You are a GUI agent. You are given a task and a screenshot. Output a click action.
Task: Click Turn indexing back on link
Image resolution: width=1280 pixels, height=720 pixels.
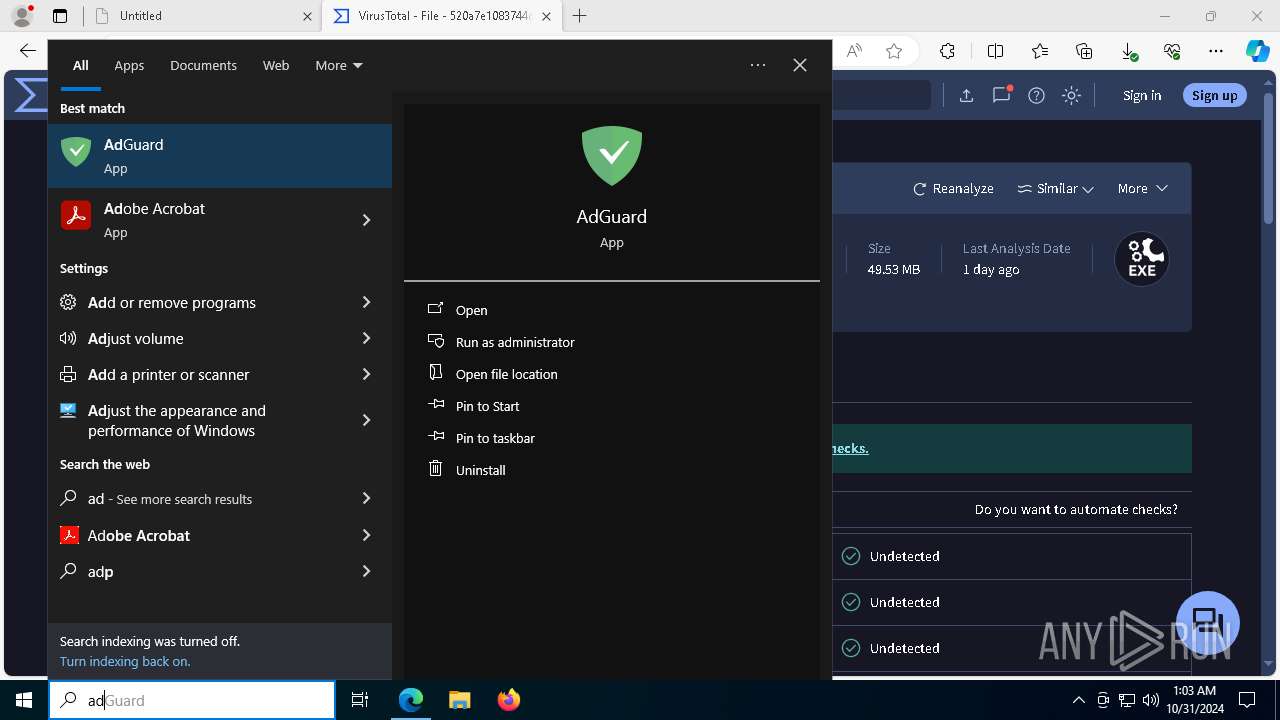coord(125,661)
